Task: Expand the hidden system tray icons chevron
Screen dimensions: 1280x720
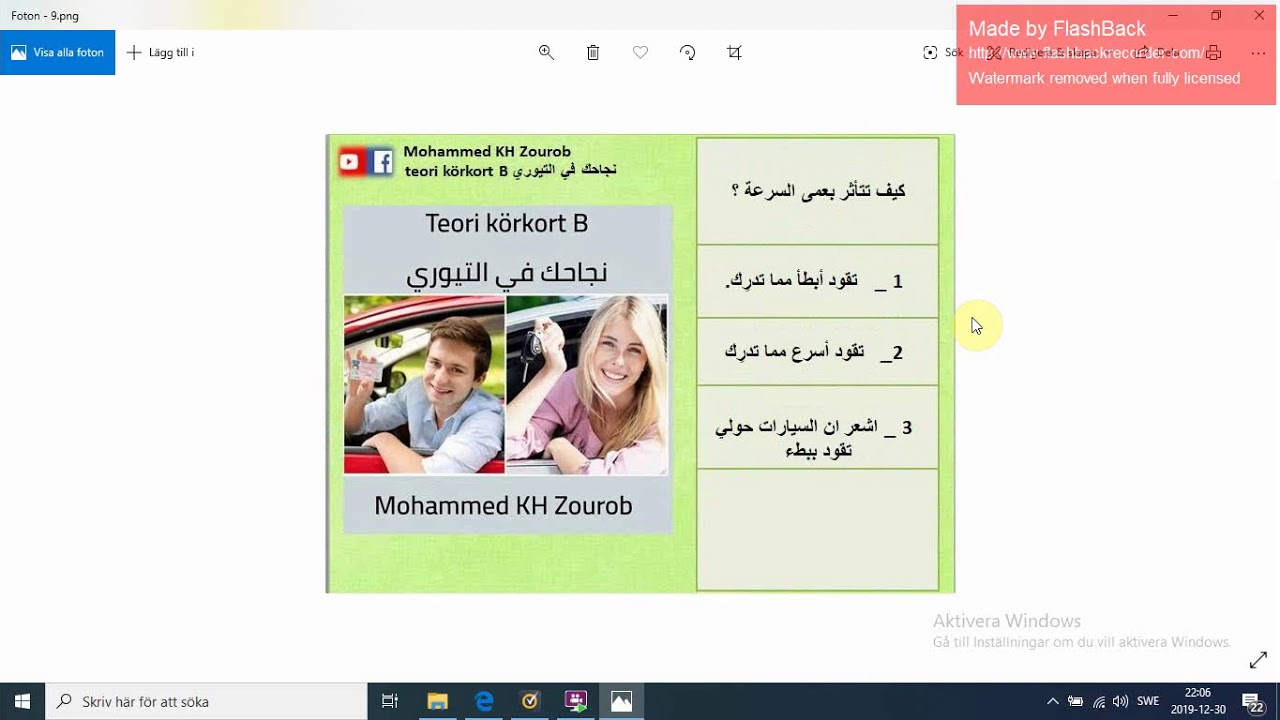Action: (x=1052, y=701)
